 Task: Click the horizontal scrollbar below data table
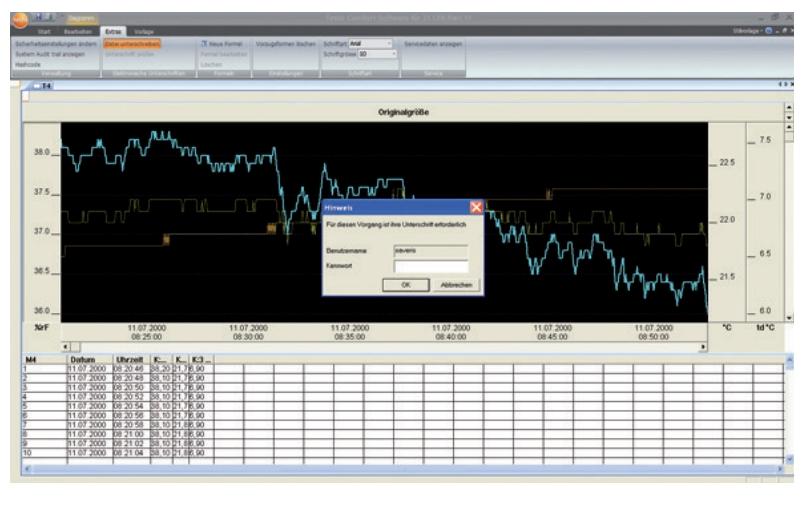click(404, 469)
